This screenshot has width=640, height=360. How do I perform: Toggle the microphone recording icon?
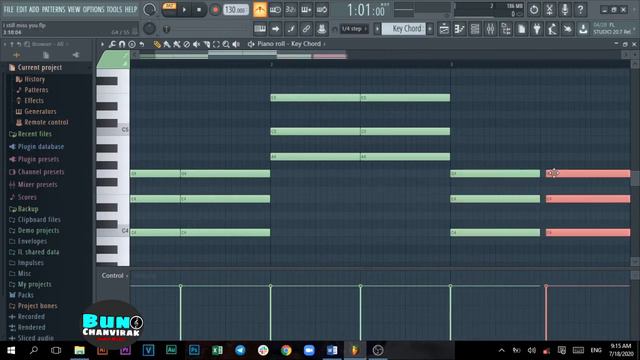565,10
